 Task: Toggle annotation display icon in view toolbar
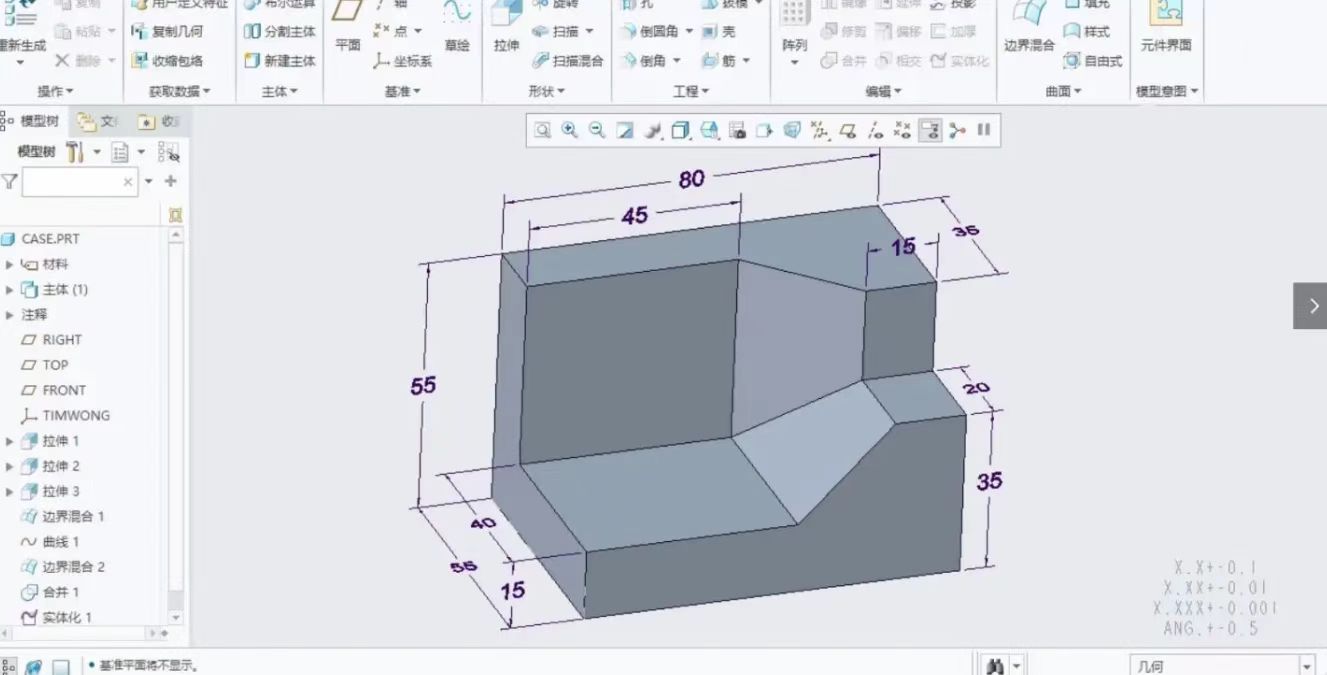pos(930,130)
